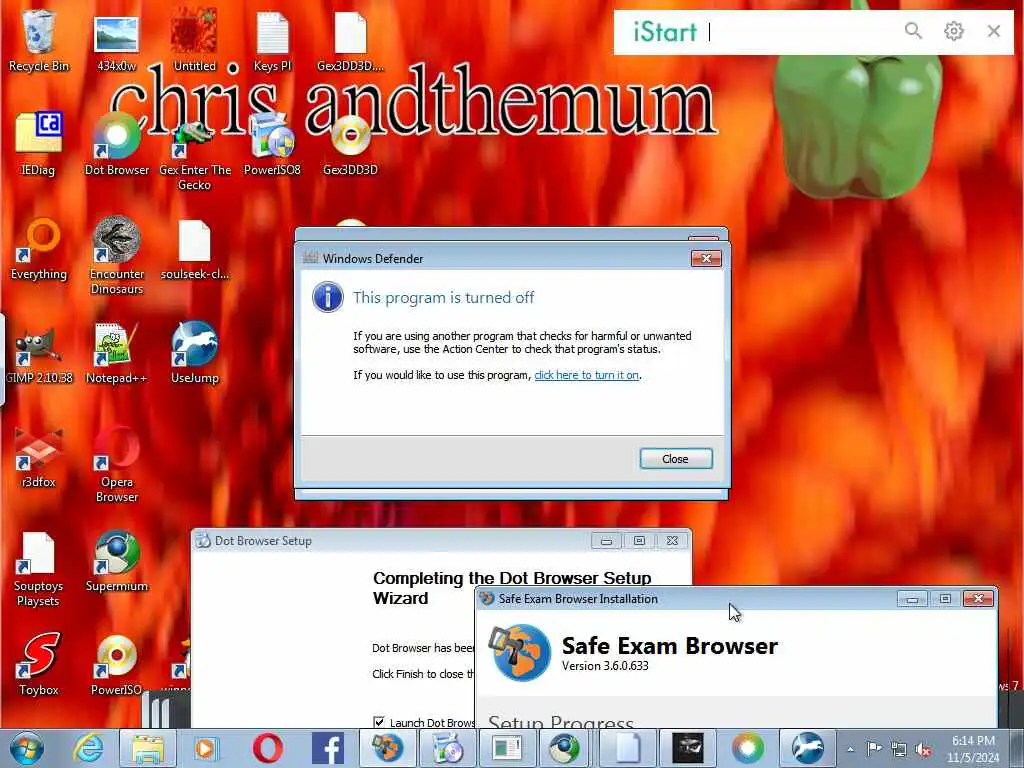Launch Supermium desktop shortcut

[116, 560]
